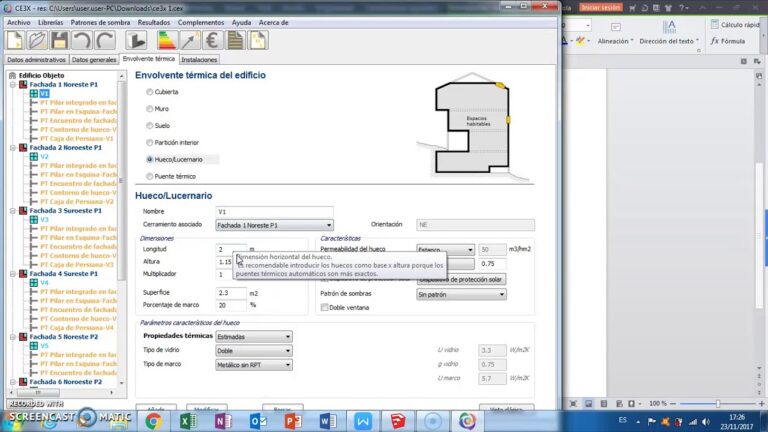
Task: Select the Cubierta radio button
Action: (151, 92)
